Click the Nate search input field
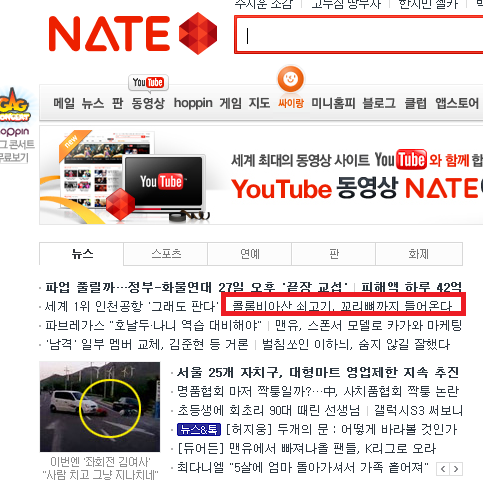This screenshot has width=483, height=484. pyautogui.click(x=359, y=35)
